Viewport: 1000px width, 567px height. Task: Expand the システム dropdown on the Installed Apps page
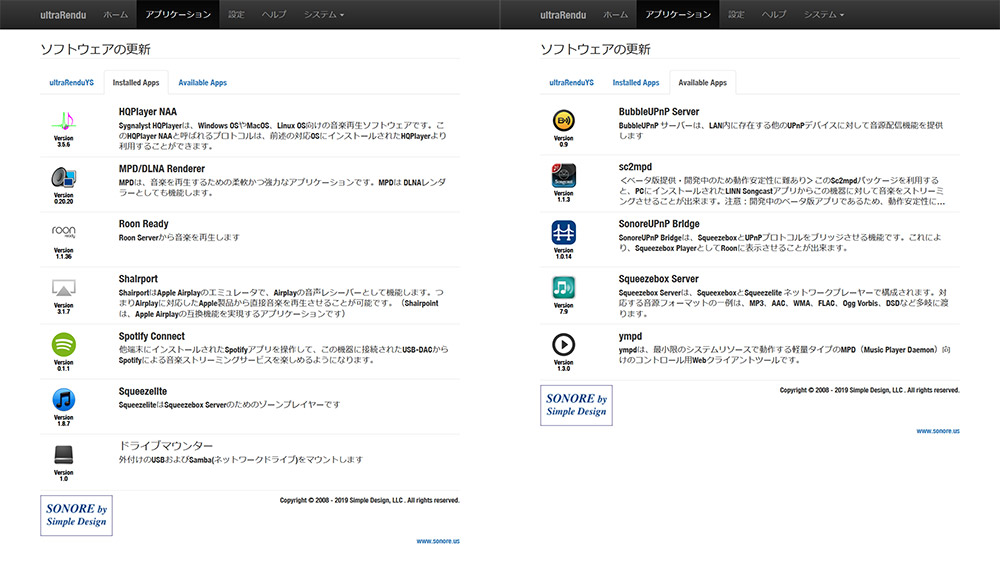pyautogui.click(x=323, y=15)
